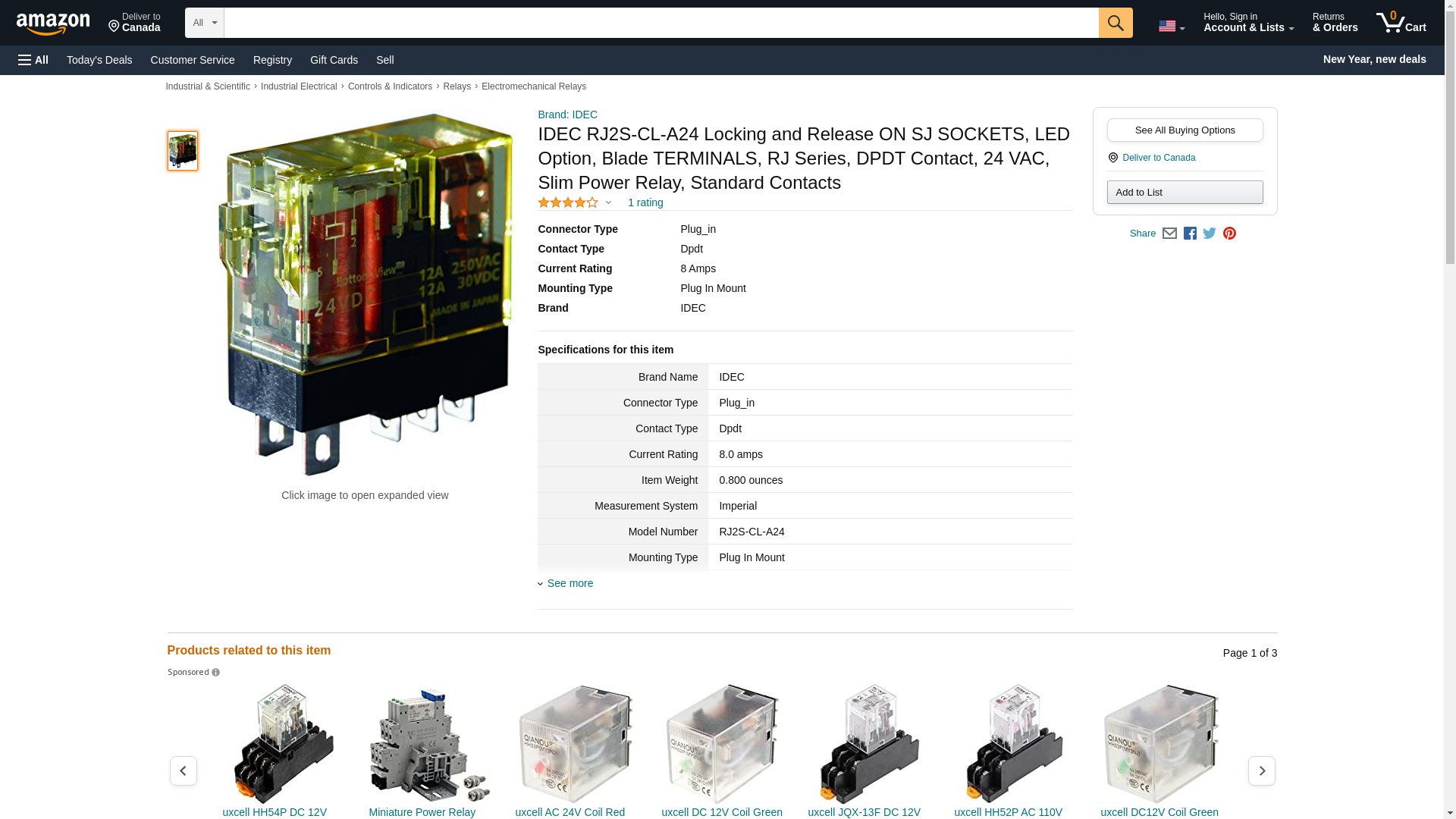Share product on Pinterest icon
1456x819 pixels.
point(1229,234)
